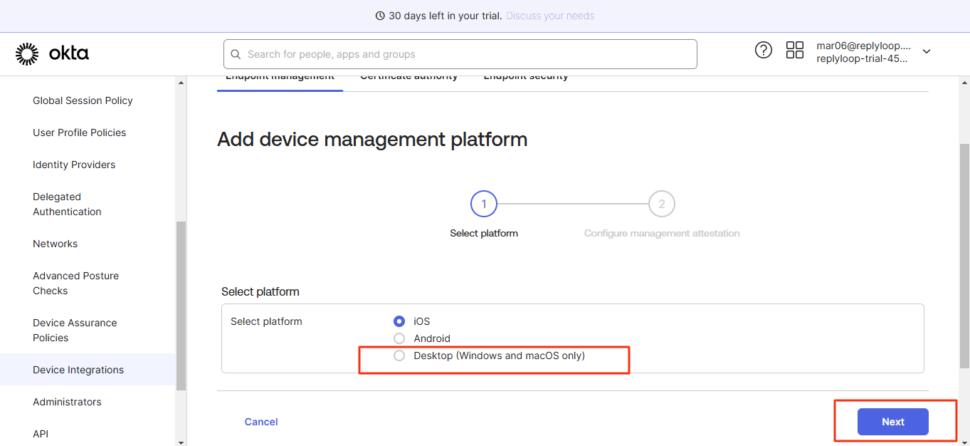Switch to the Endpoint management tab
Screen dimensions: 970x446
280,77
